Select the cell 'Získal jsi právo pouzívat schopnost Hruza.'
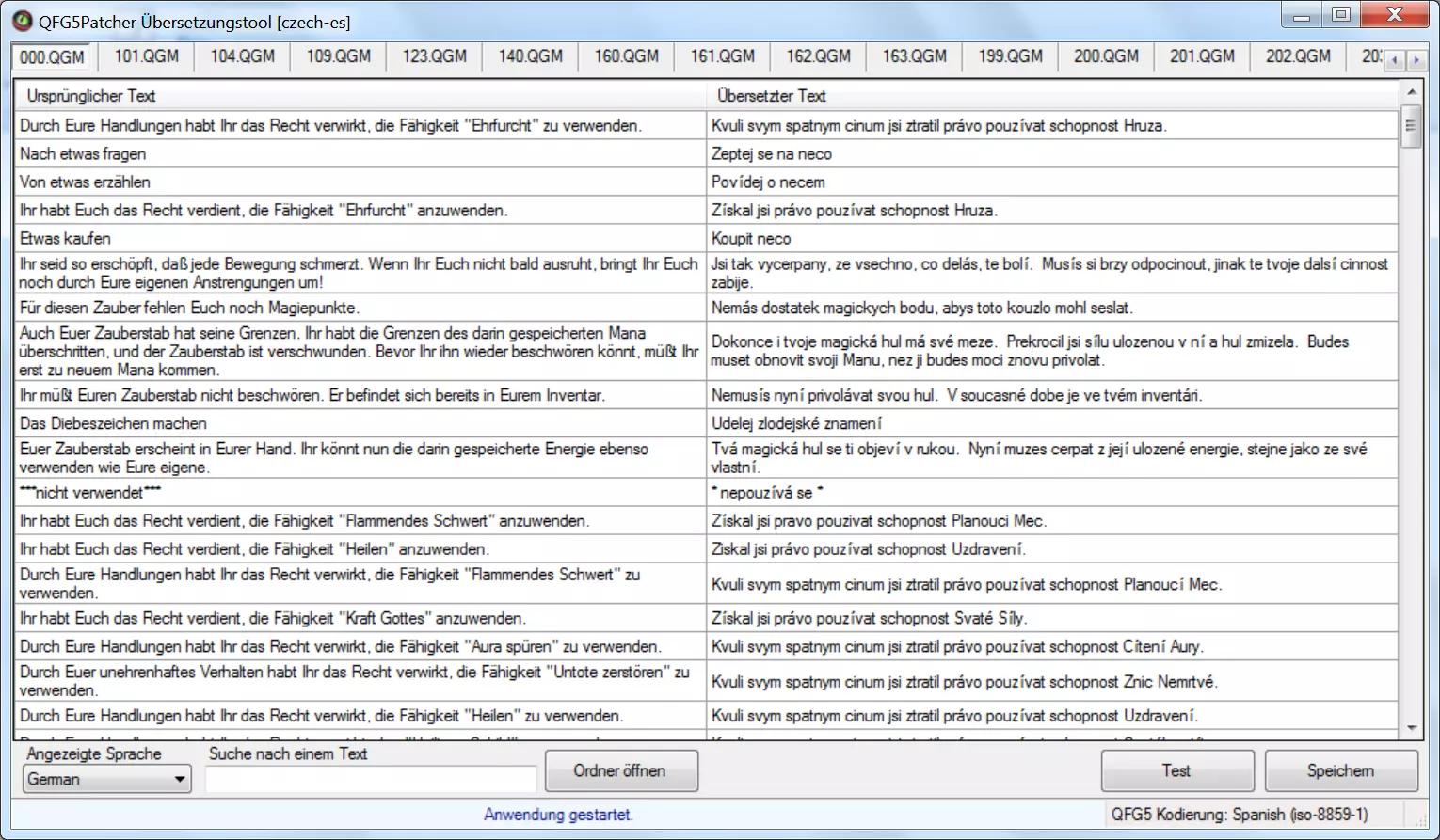The height and width of the screenshot is (840, 1440). (x=1052, y=210)
